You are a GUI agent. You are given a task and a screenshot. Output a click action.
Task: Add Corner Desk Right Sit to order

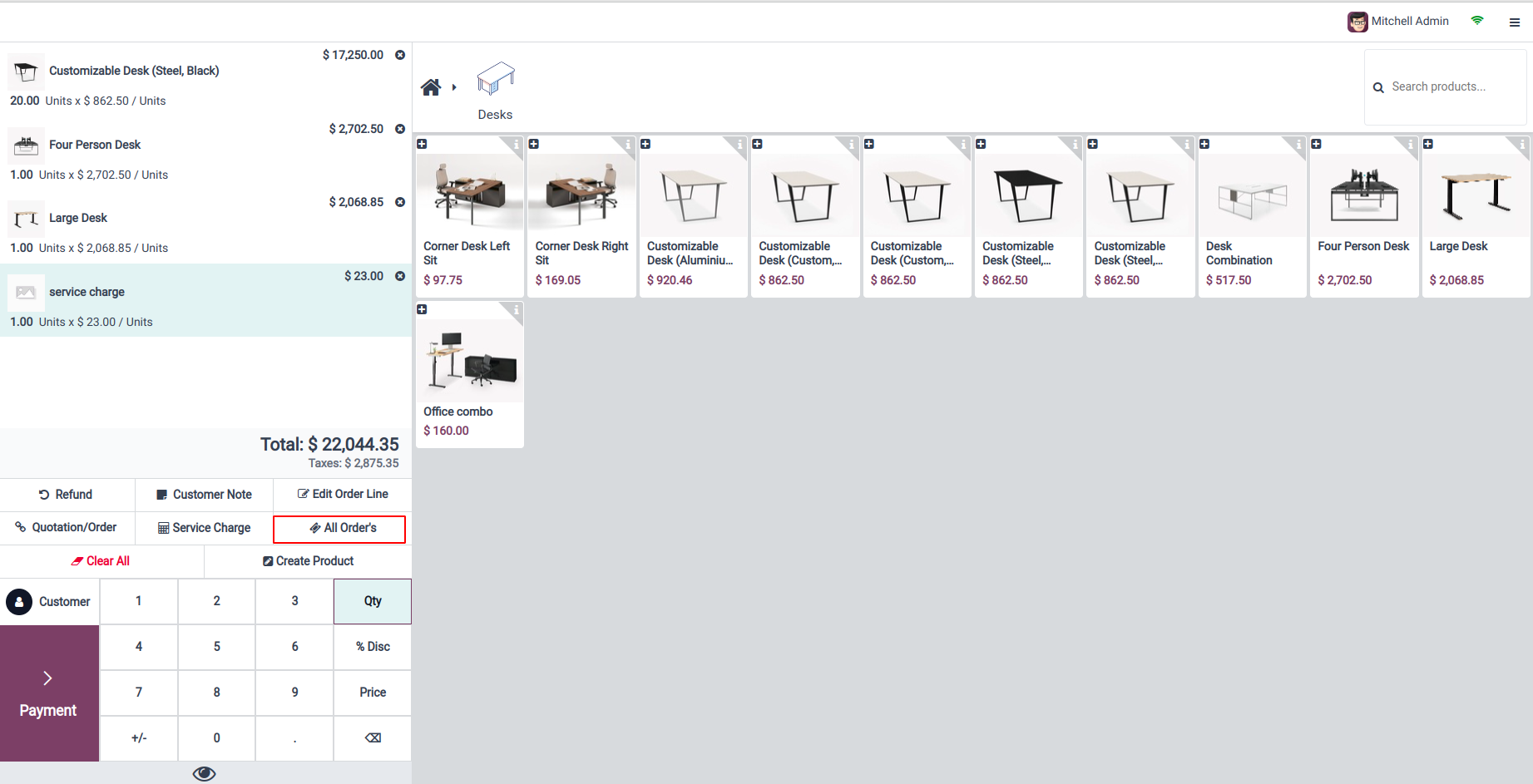581,217
